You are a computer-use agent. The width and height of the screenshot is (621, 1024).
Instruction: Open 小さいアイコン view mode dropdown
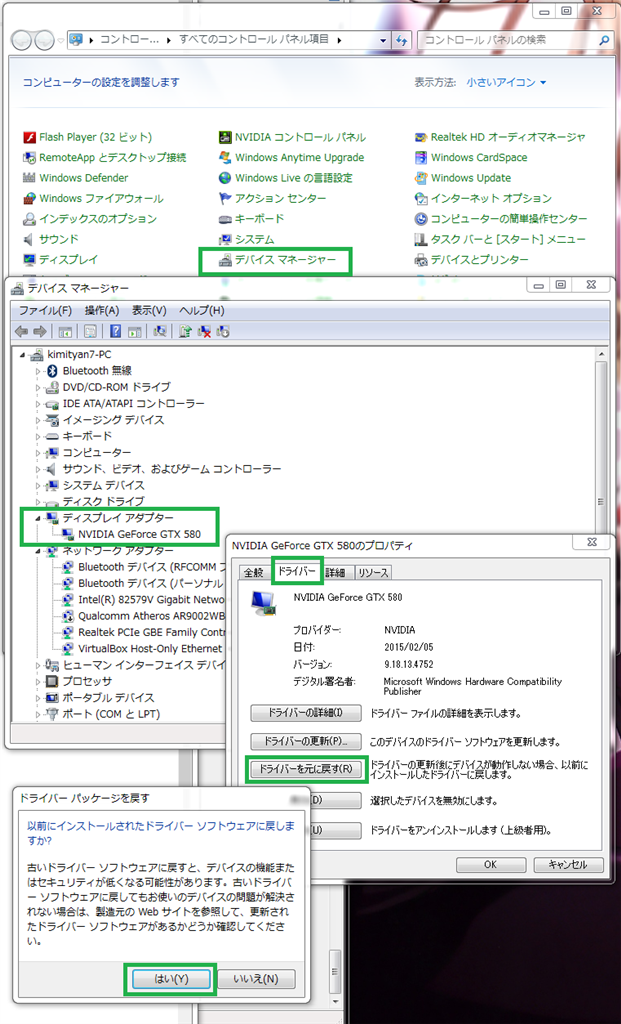click(506, 82)
